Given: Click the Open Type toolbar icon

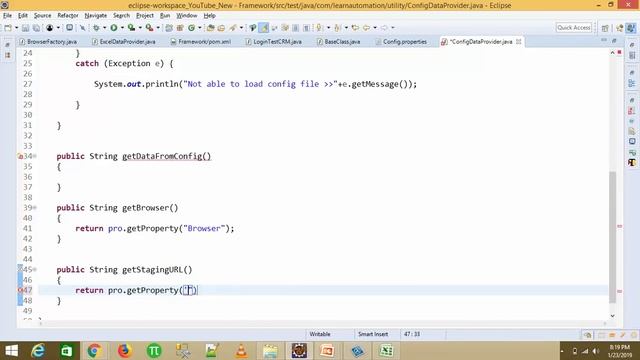Looking at the screenshot, I should coord(211,28).
